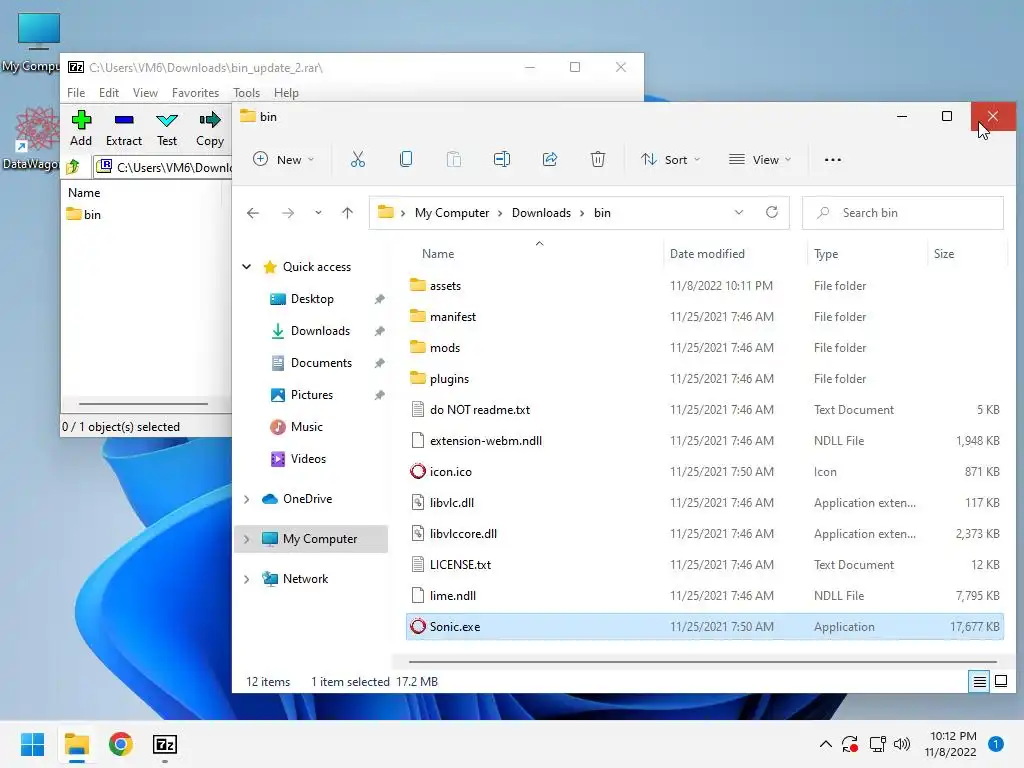Click the Share icon in Explorer toolbar
1024x768 pixels.
pos(550,159)
